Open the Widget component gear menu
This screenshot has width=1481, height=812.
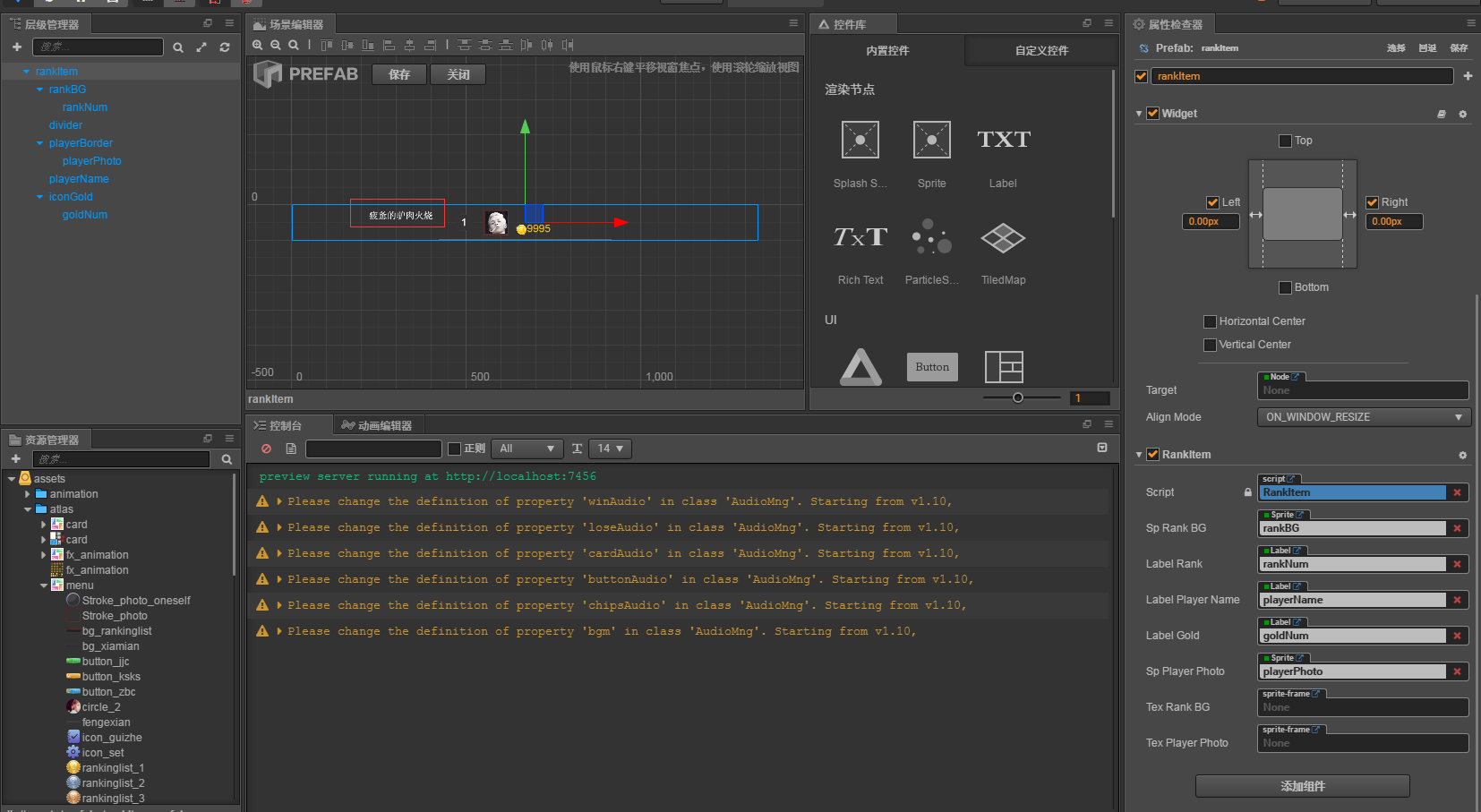[x=1463, y=115]
